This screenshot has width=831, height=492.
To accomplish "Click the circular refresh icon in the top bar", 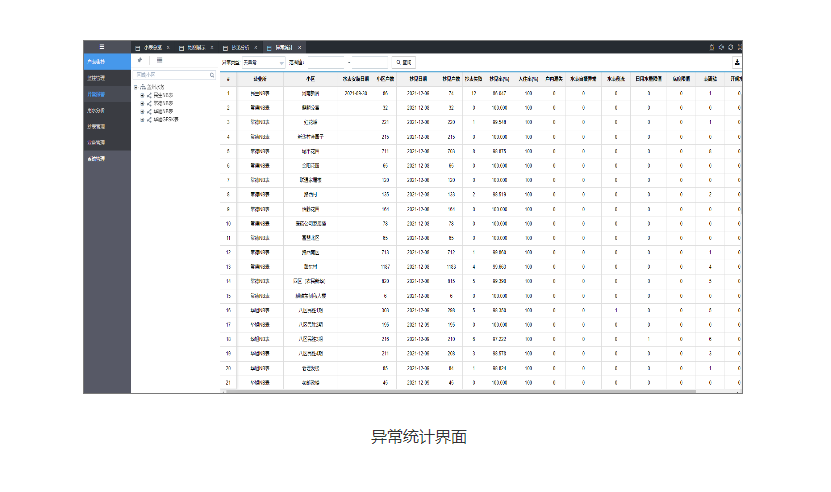I will pyautogui.click(x=730, y=47).
